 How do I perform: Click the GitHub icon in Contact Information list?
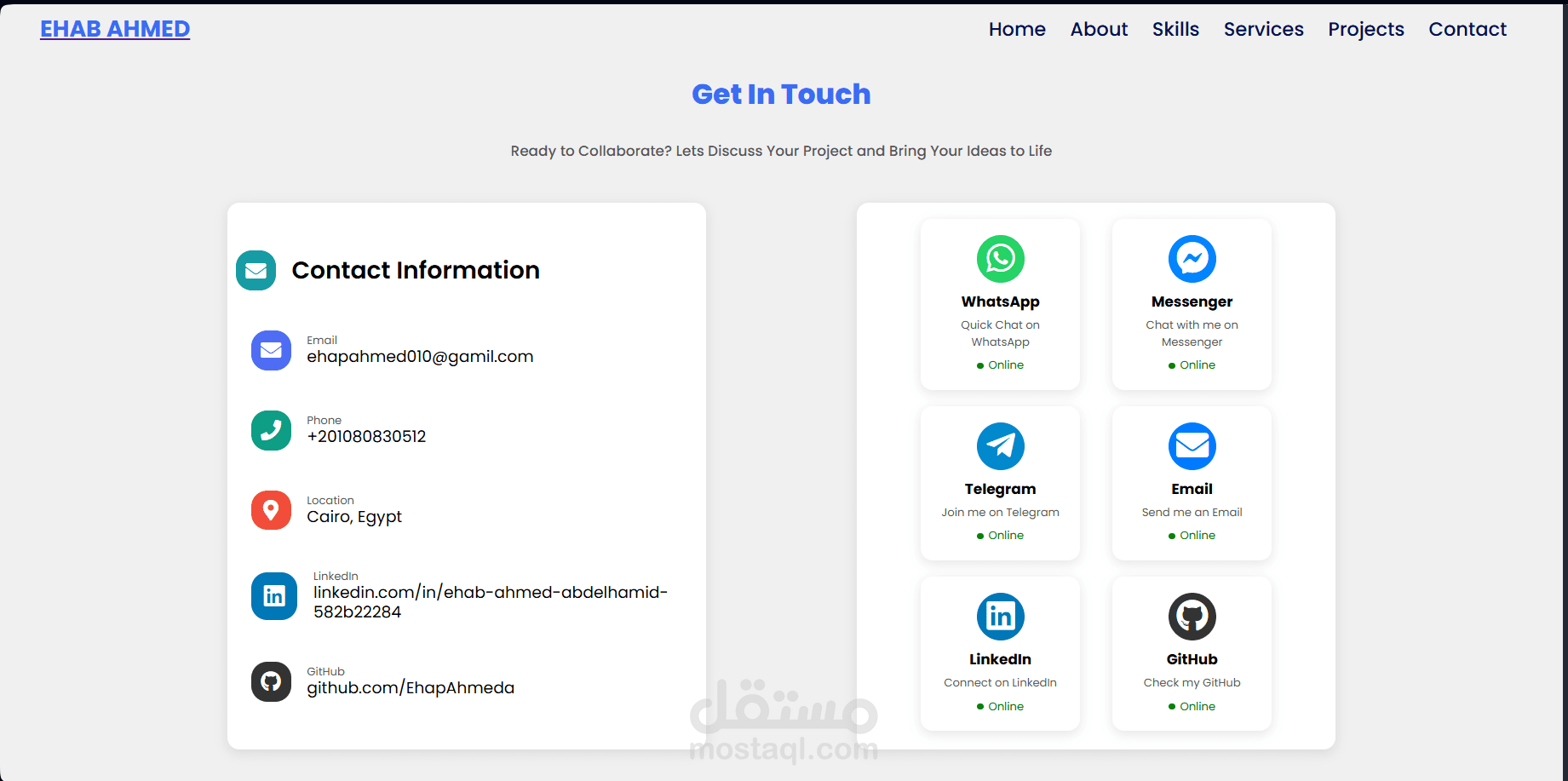point(271,681)
